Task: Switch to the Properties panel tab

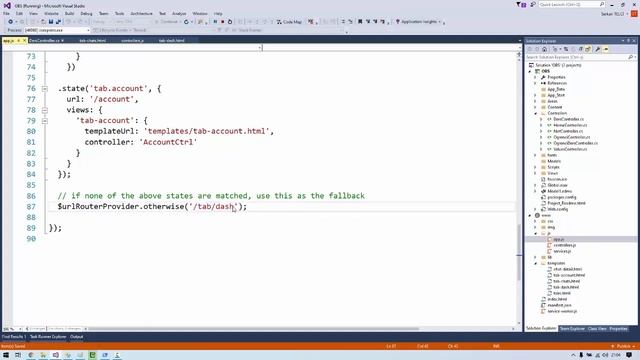Action: coord(618,329)
